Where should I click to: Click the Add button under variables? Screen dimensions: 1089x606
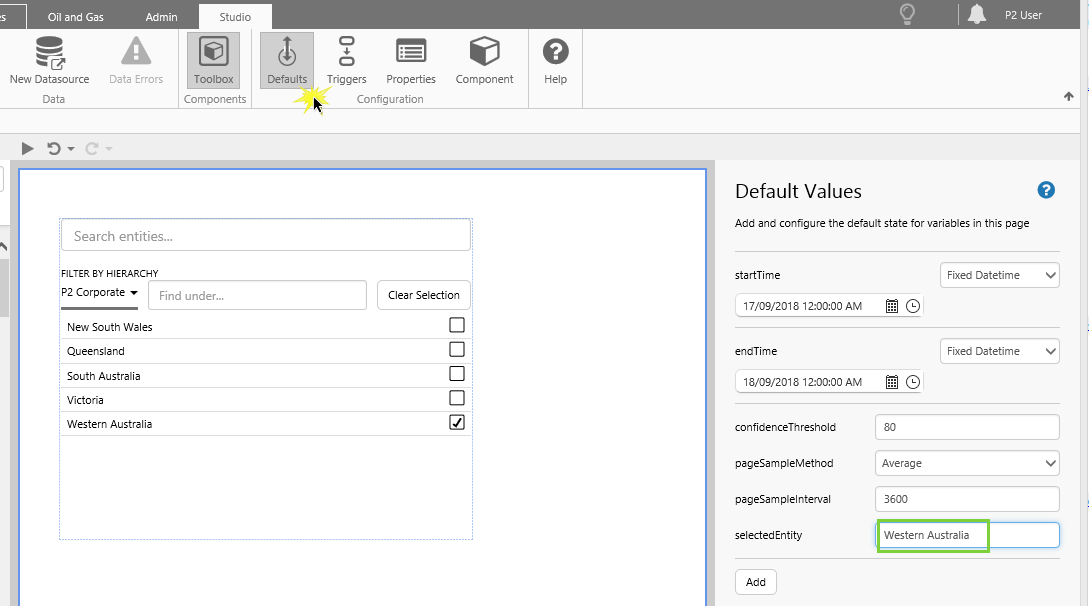(x=755, y=582)
